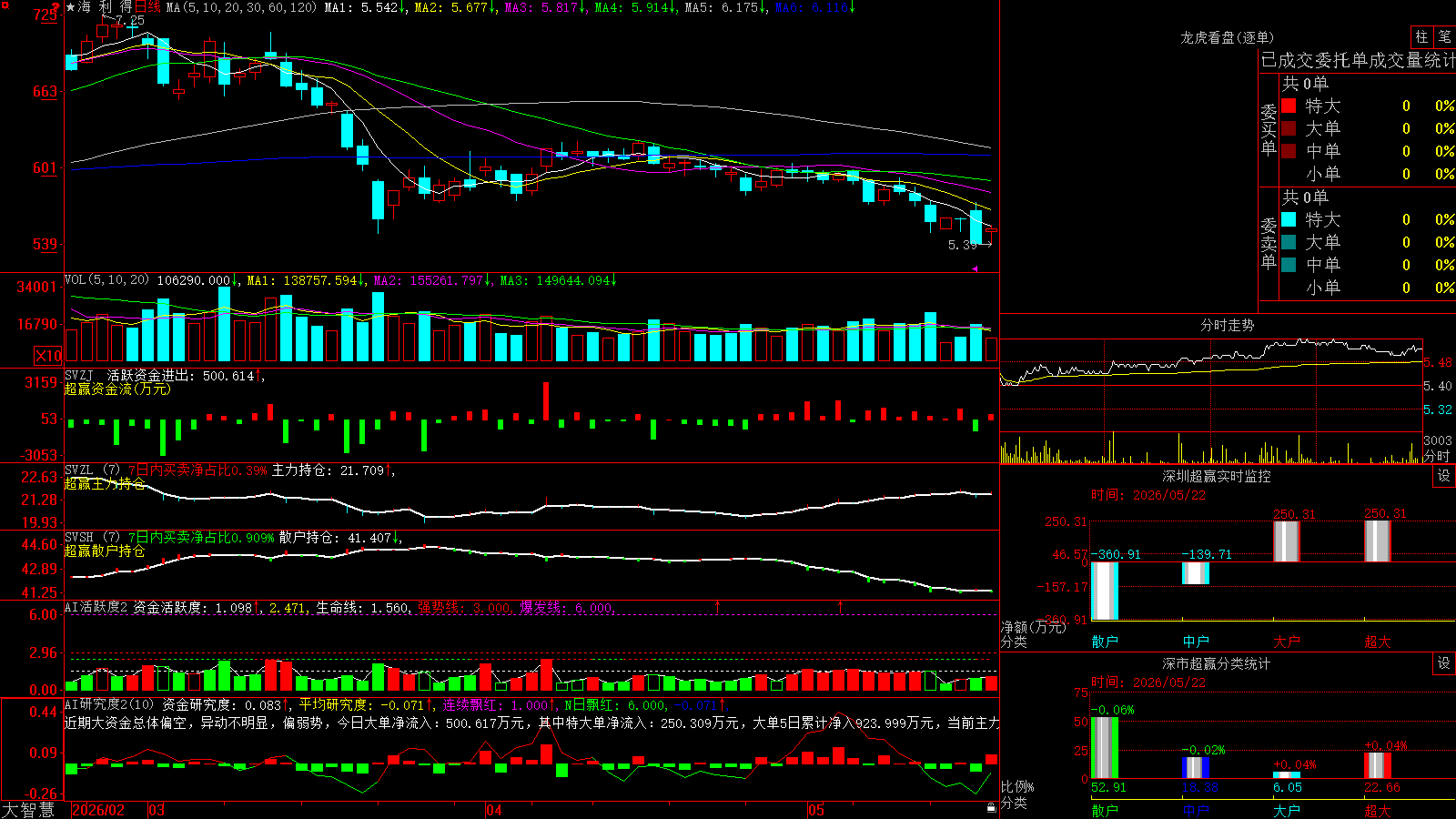This screenshot has width=1456, height=819.
Task: Click 小单 row in 委卖单 section
Action: pos(1368,288)
